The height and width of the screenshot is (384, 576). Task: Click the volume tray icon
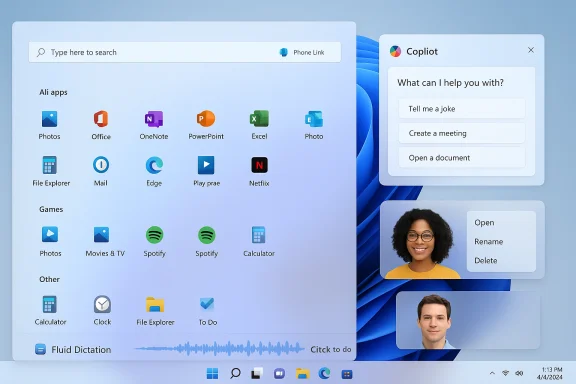519,373
